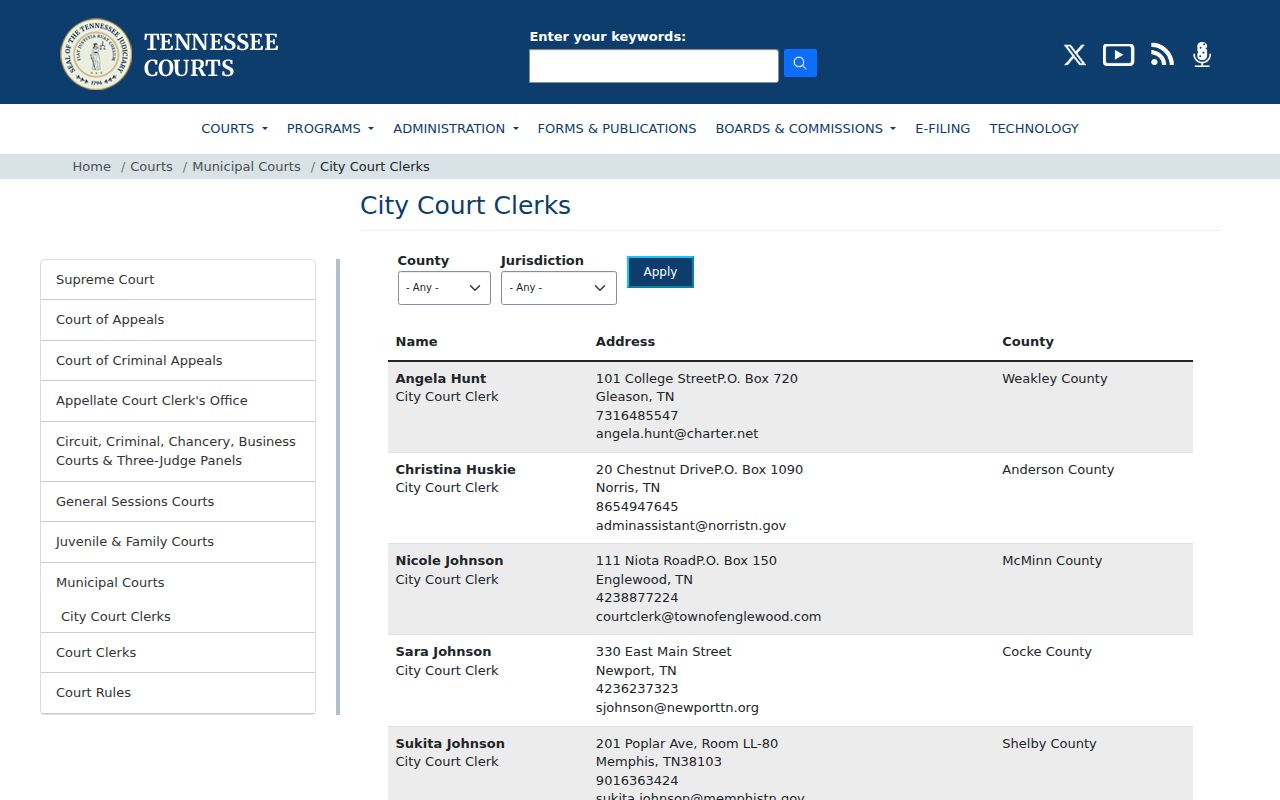Screen dimensions: 1280x800
Task: Open Appellate Court Clerk's Office sidebar link
Action: coord(178,401)
